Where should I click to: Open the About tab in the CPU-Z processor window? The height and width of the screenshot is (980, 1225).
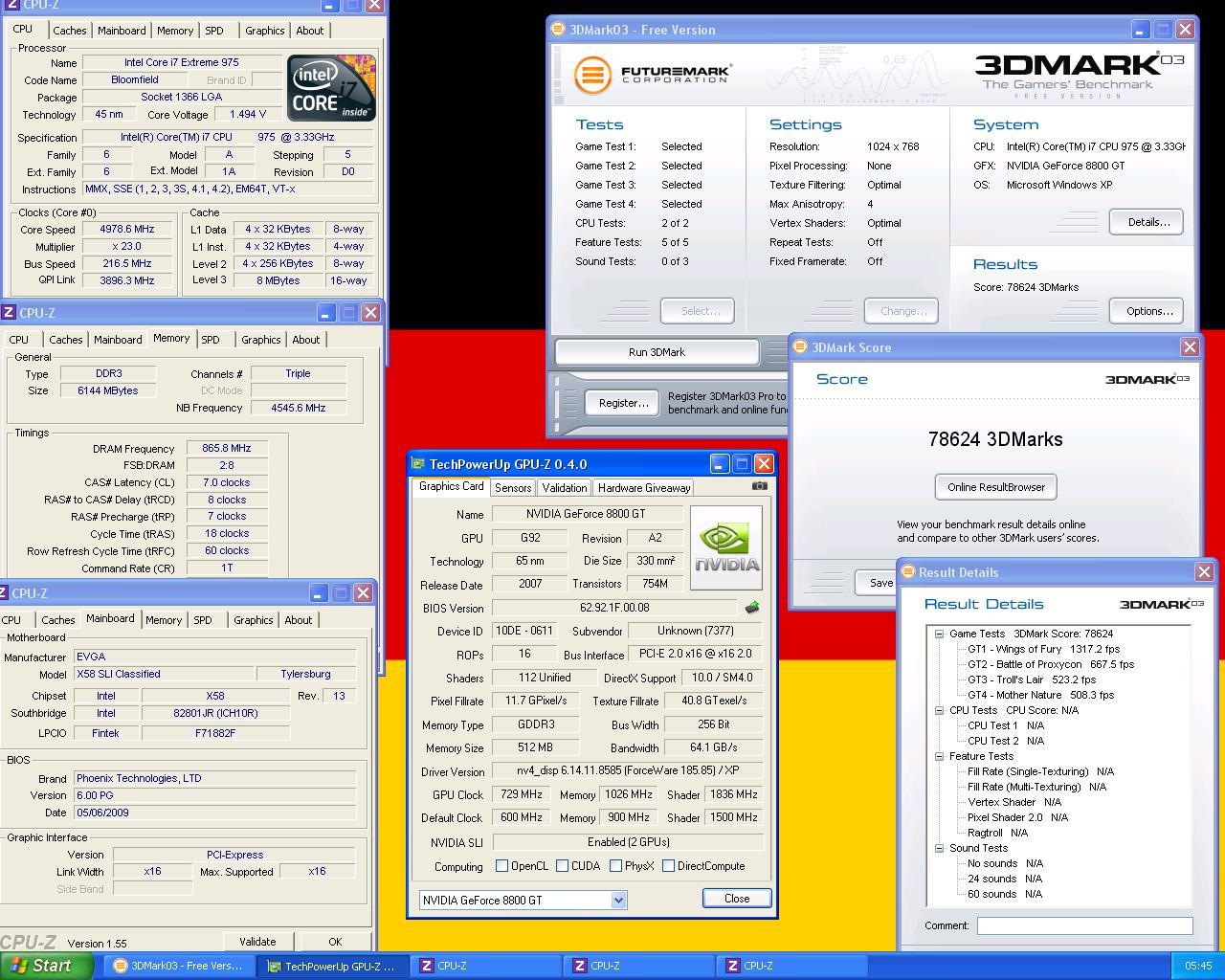(310, 31)
